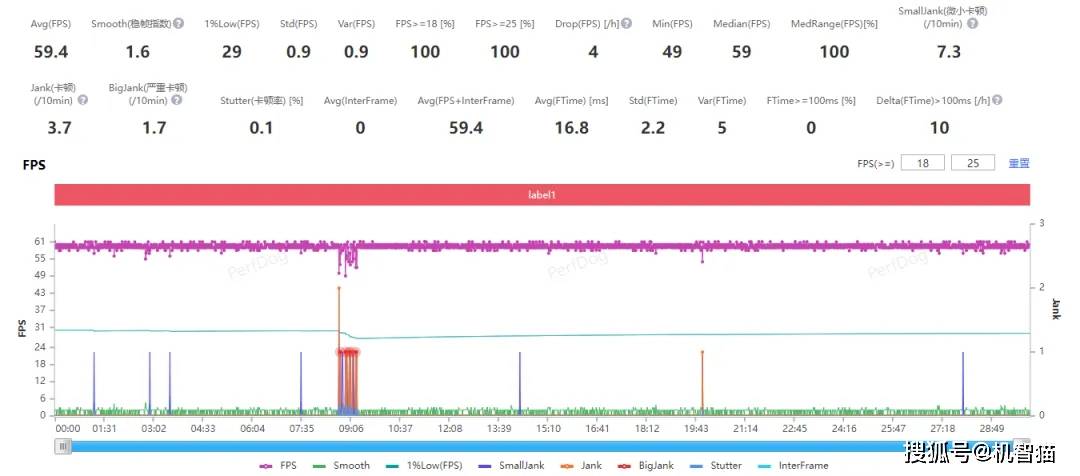Click the Avg(FPS+InterFrame) label

point(466,101)
